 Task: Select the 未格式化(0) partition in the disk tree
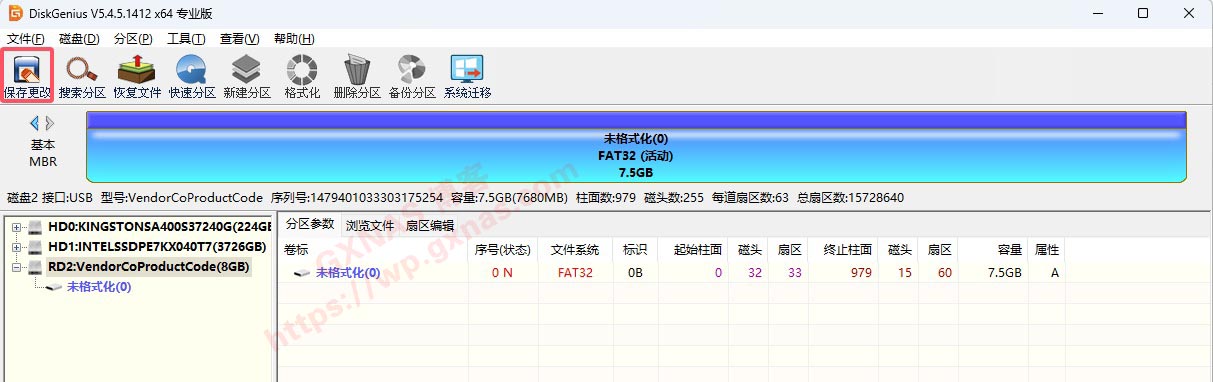point(98,287)
